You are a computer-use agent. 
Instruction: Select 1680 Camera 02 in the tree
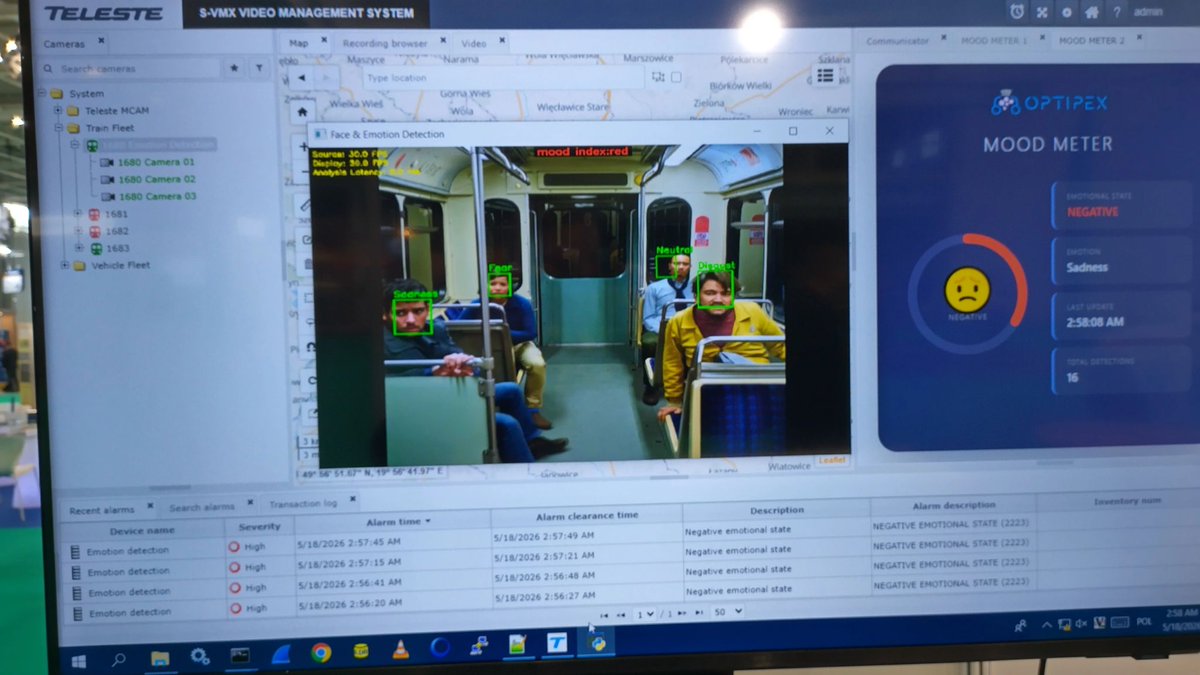pos(156,179)
